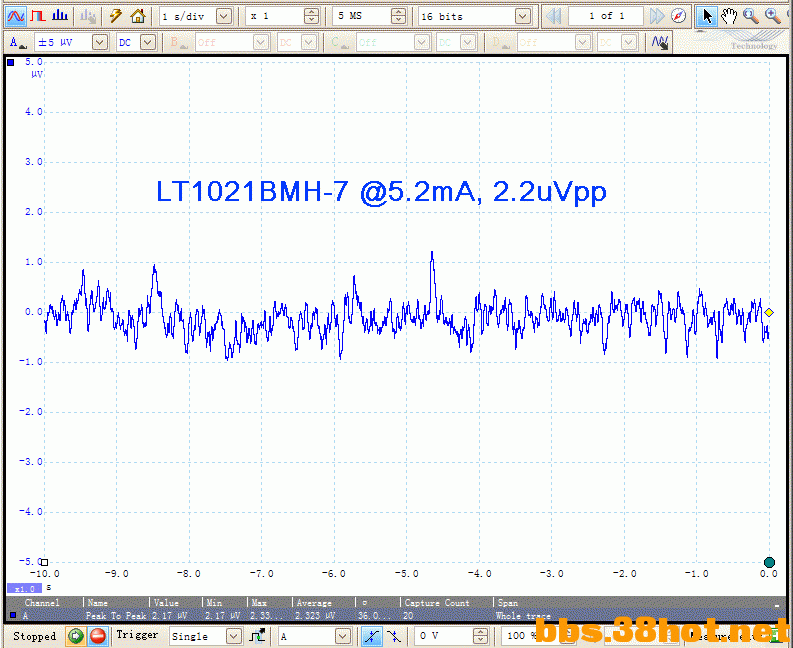Select the zoom-in magnifier tool
793x648 pixels.
[773, 17]
